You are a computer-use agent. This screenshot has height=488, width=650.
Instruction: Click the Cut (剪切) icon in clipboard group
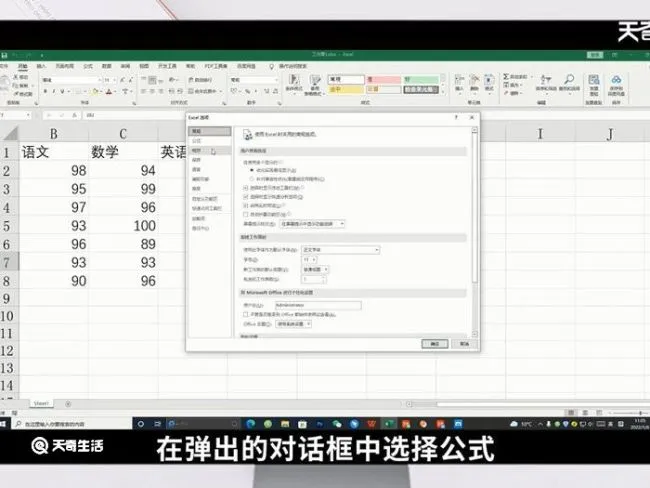click(16, 77)
